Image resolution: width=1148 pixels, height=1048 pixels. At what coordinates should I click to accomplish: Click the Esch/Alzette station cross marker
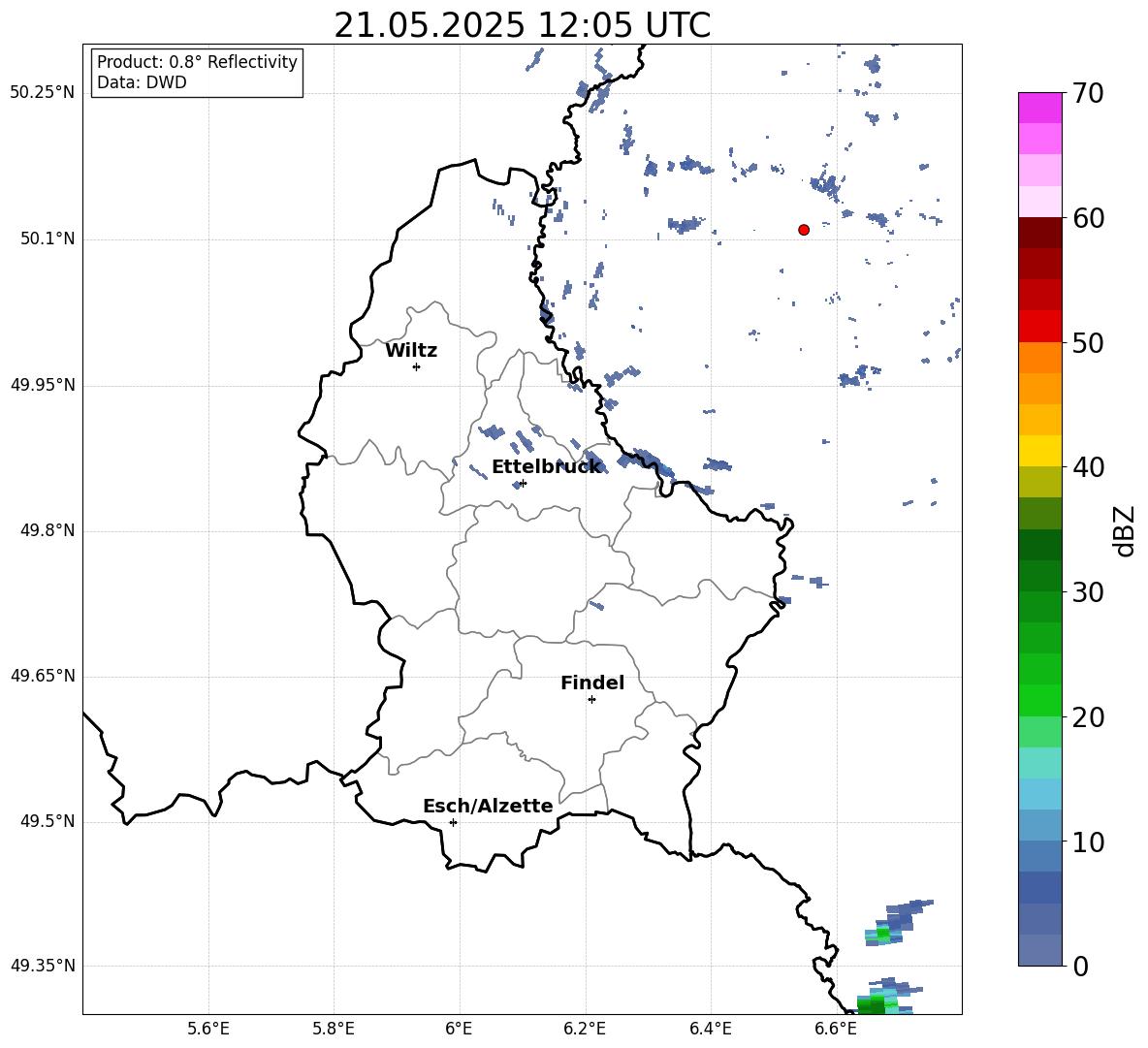(x=453, y=822)
